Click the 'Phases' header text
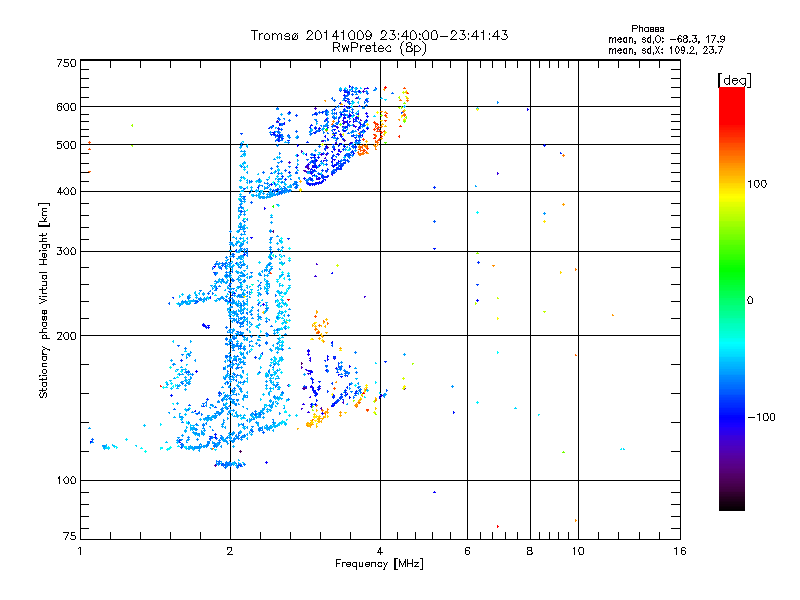 (x=647, y=29)
